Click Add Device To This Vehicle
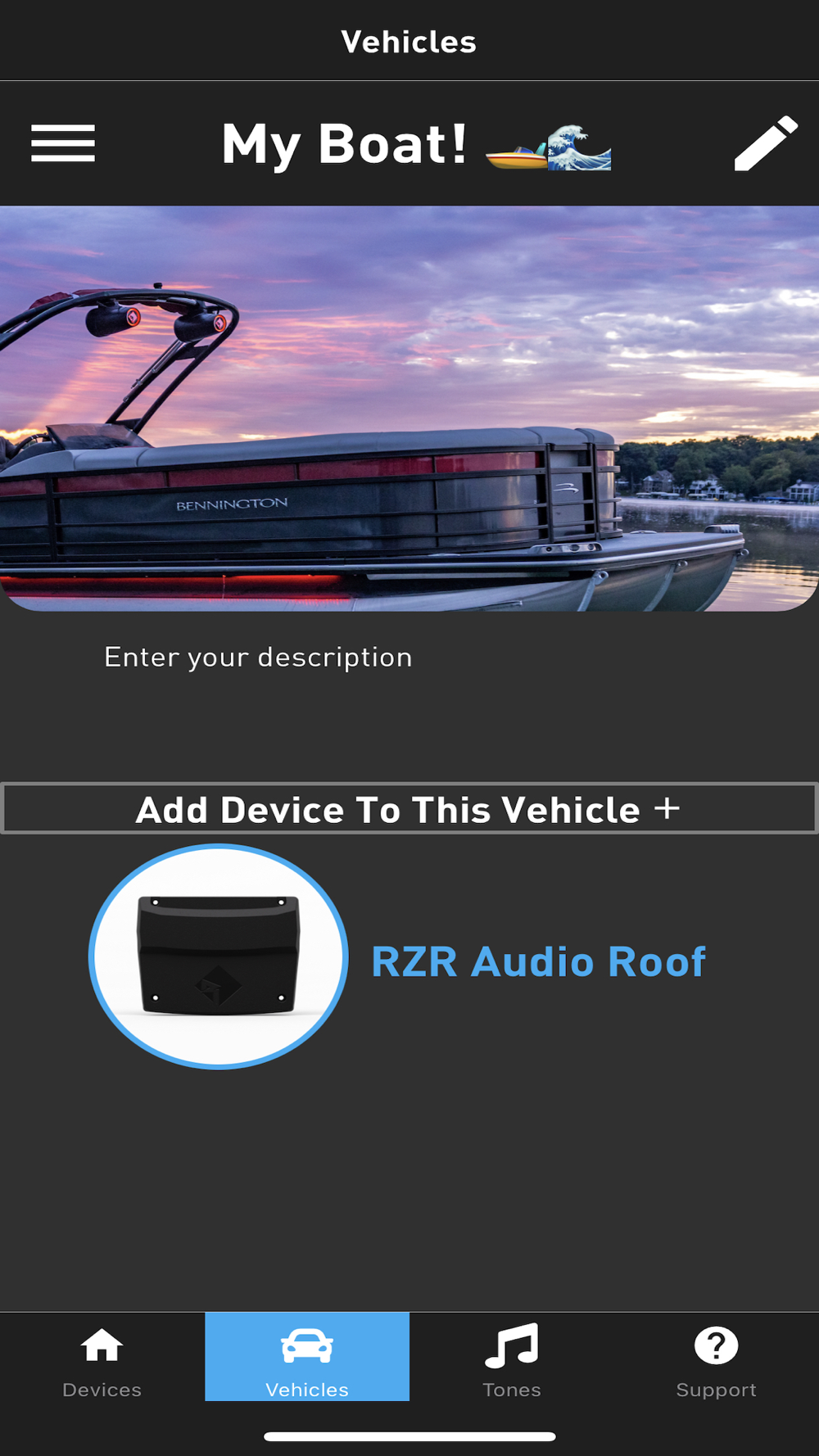The image size is (819, 1456). coord(409,808)
